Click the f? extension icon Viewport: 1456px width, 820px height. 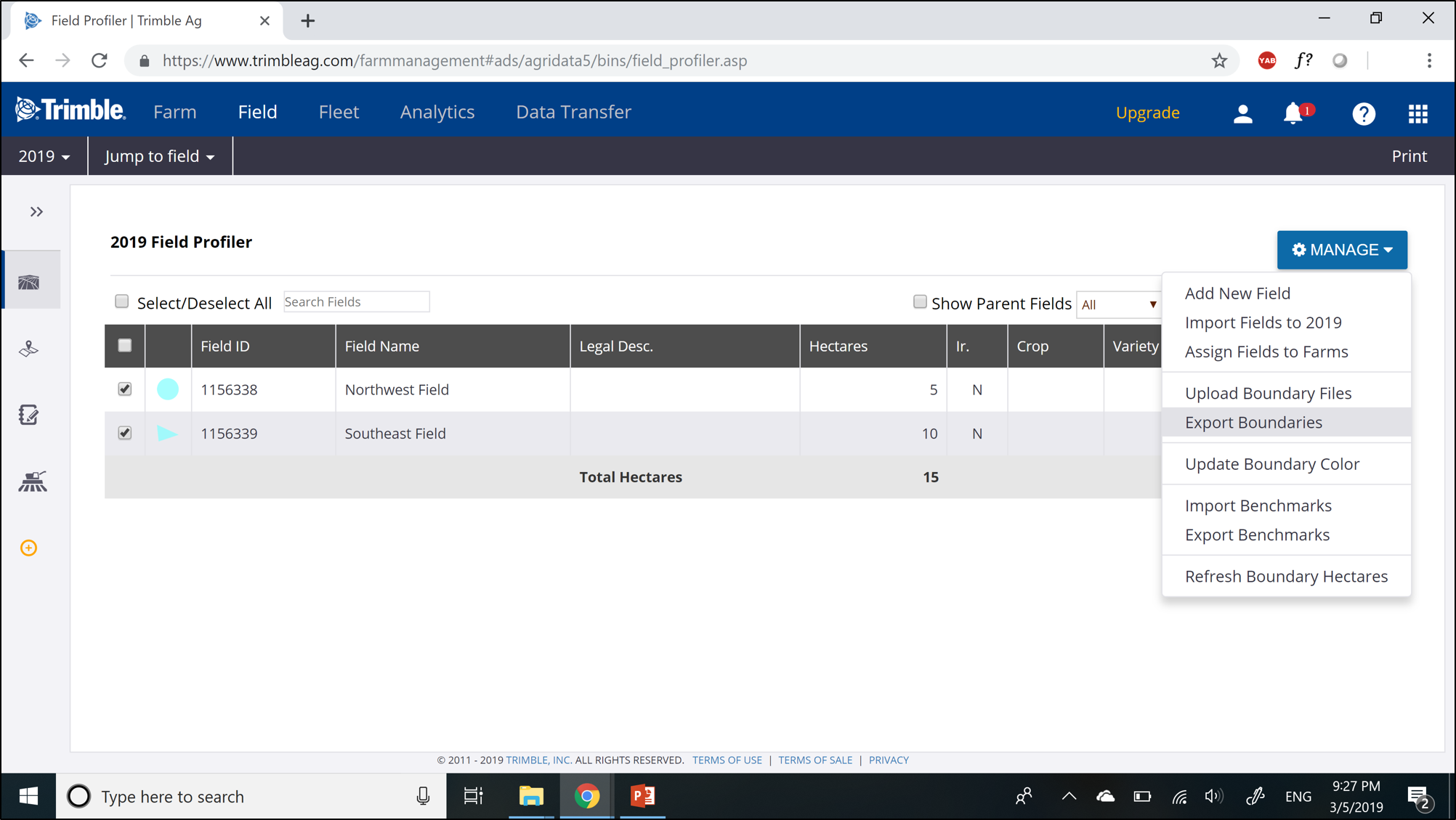(1303, 61)
